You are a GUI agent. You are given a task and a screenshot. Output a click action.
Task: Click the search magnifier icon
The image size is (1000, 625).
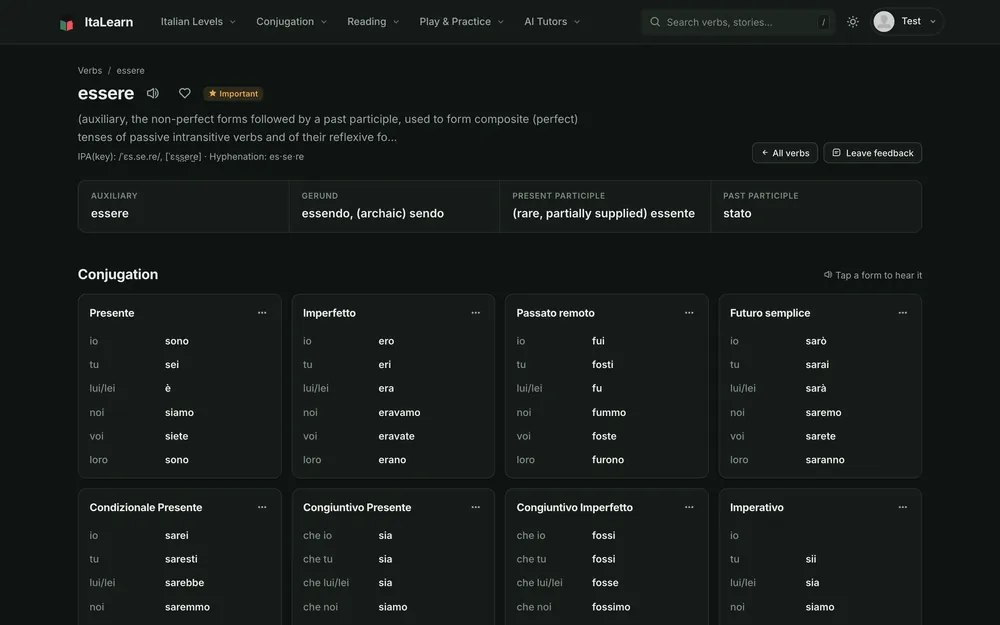pos(655,22)
